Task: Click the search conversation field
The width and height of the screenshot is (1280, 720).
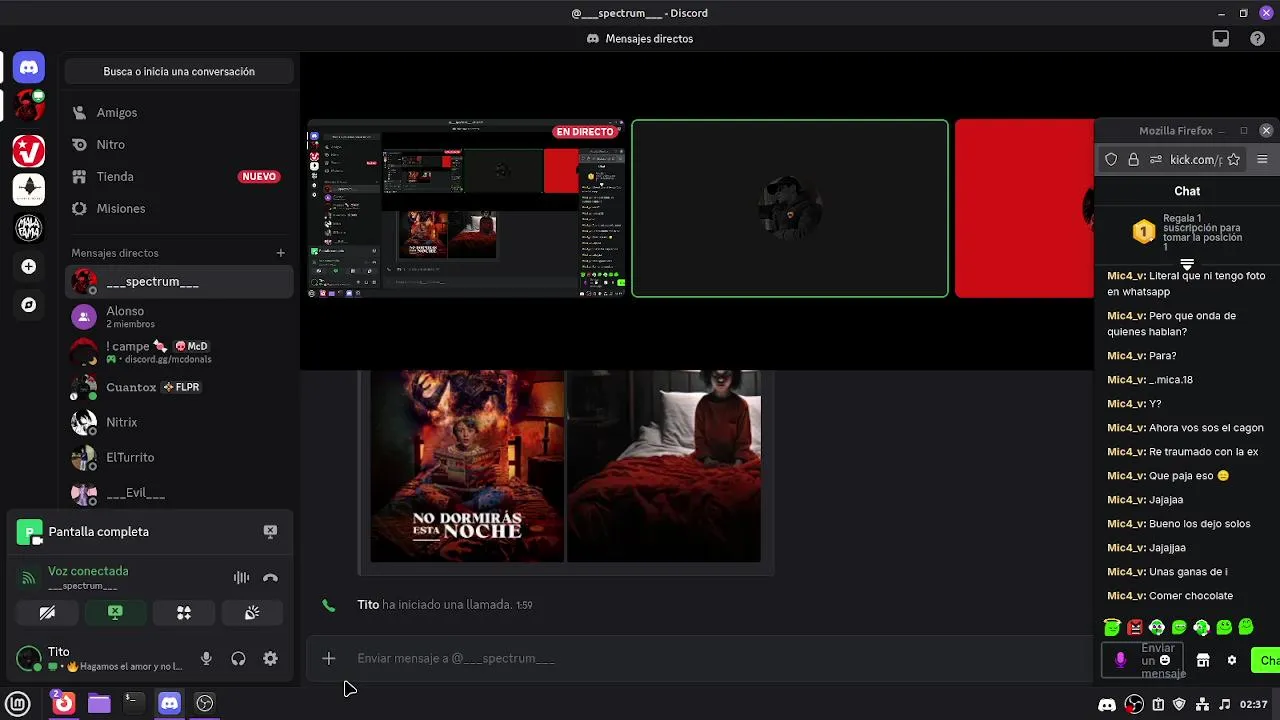Action: 179,72
